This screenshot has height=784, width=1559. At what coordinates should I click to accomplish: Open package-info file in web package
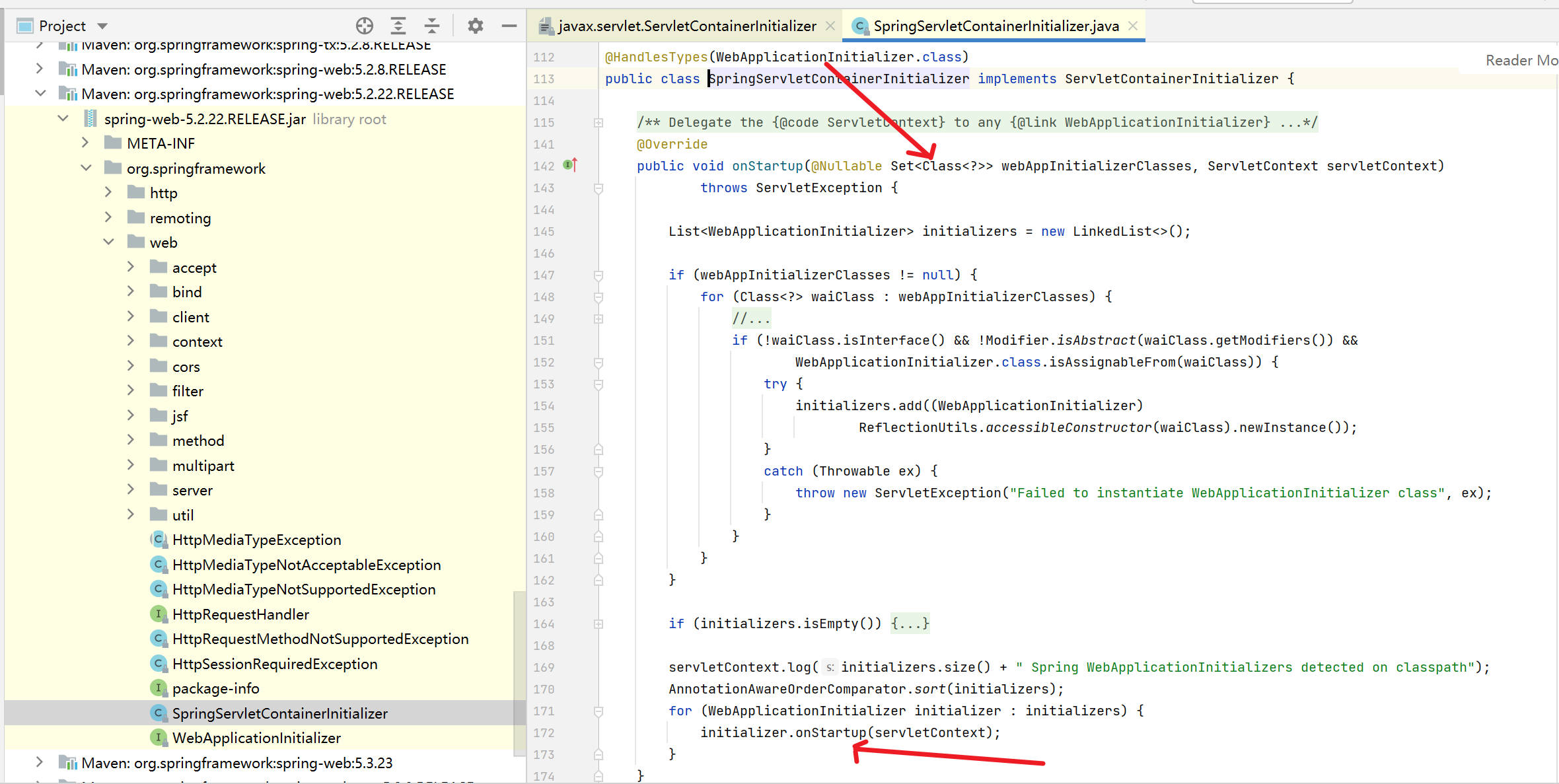pyautogui.click(x=216, y=688)
